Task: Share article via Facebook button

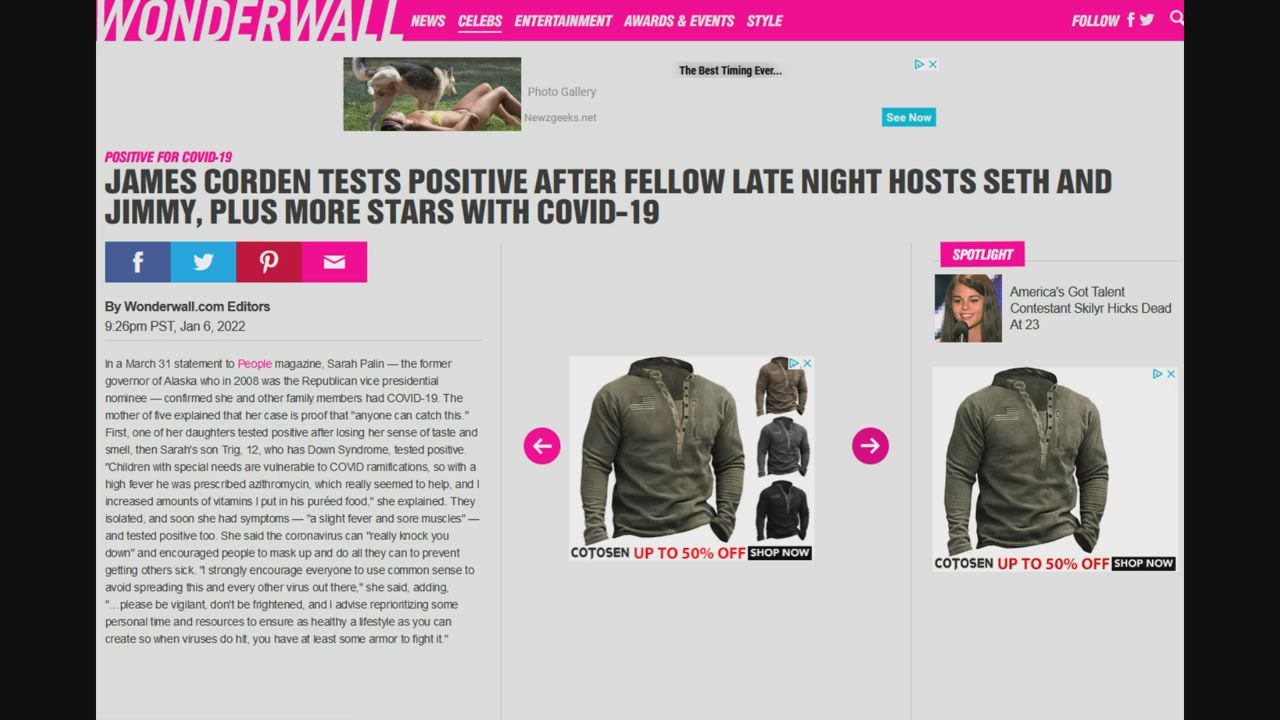Action: click(138, 262)
